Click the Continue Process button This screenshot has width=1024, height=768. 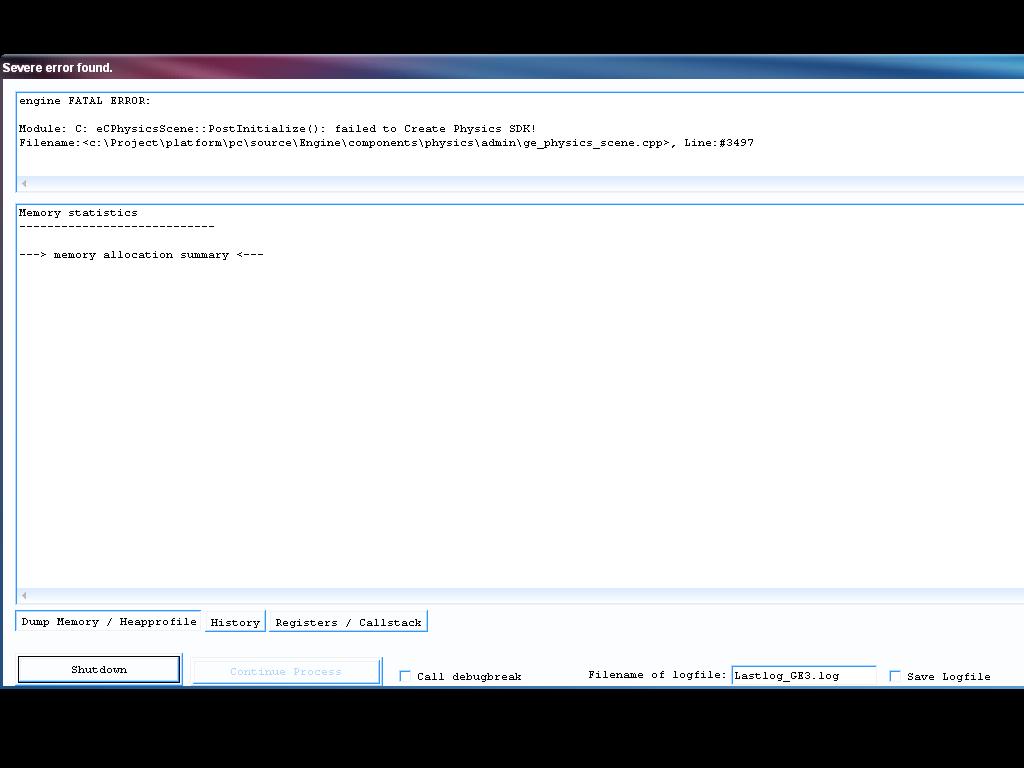tap(286, 671)
